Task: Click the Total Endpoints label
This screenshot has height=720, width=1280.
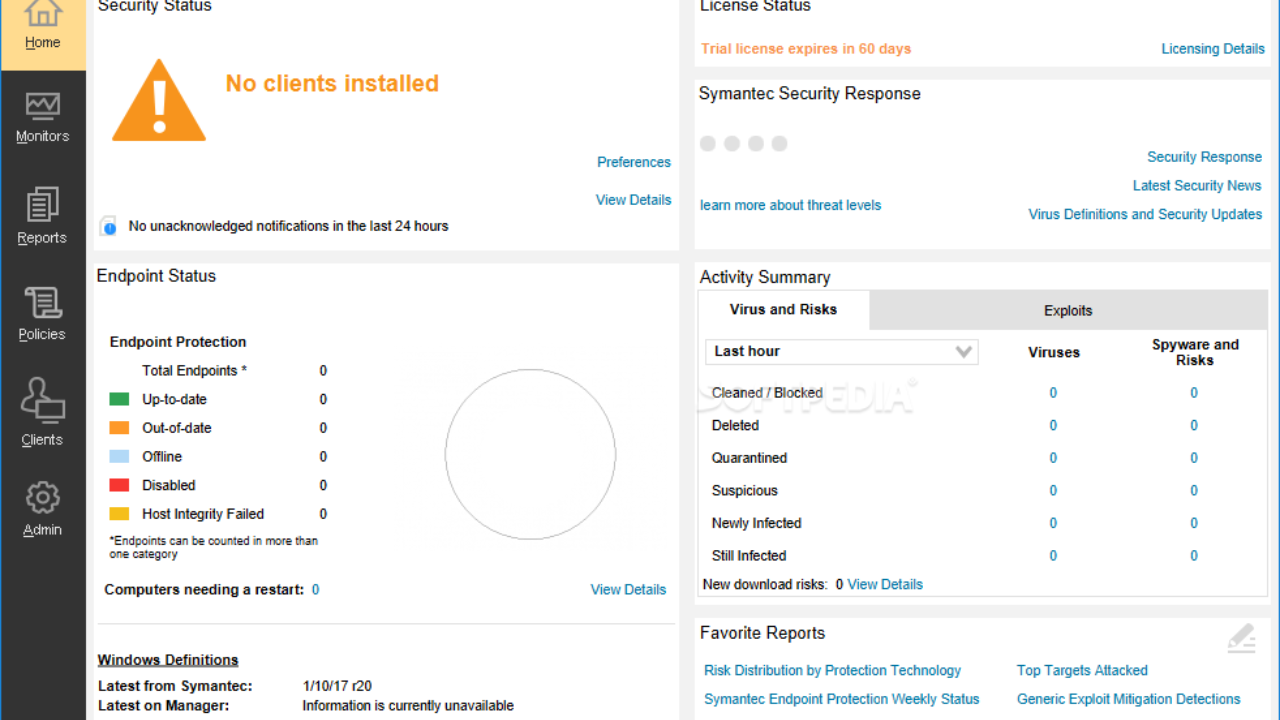Action: 194,371
